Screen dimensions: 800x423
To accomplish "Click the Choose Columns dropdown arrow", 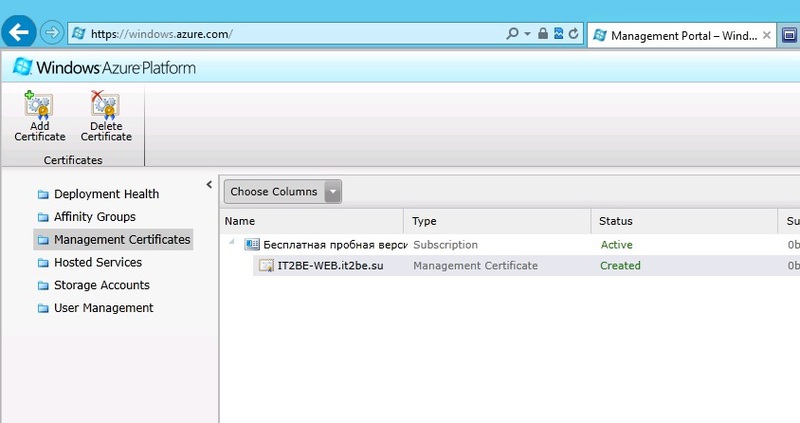I will (x=333, y=192).
